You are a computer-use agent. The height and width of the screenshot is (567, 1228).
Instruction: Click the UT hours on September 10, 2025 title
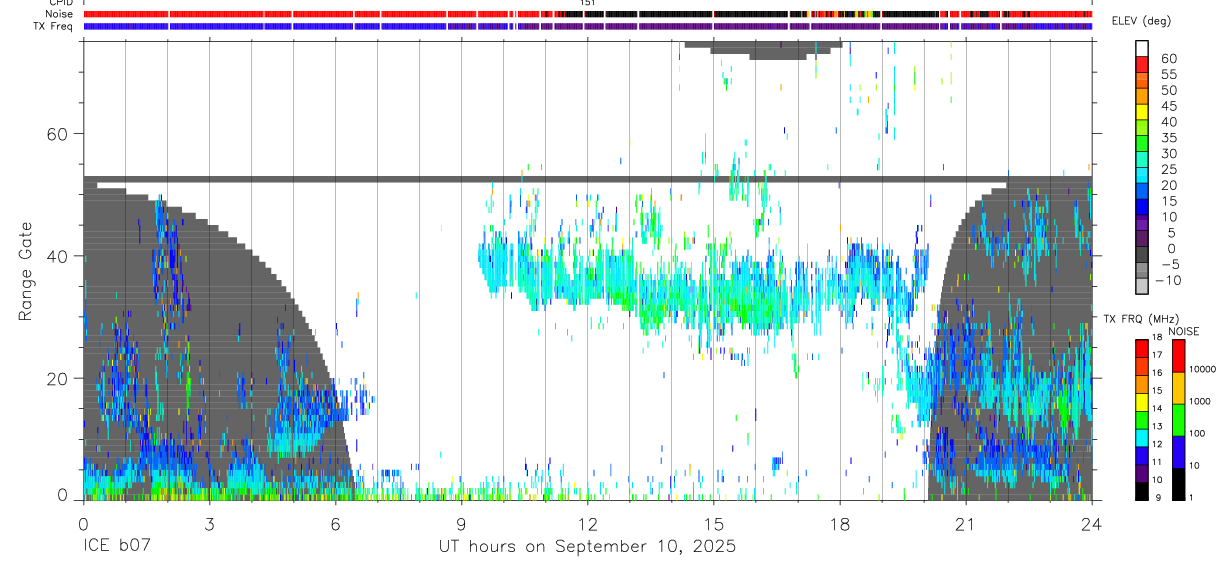click(587, 546)
